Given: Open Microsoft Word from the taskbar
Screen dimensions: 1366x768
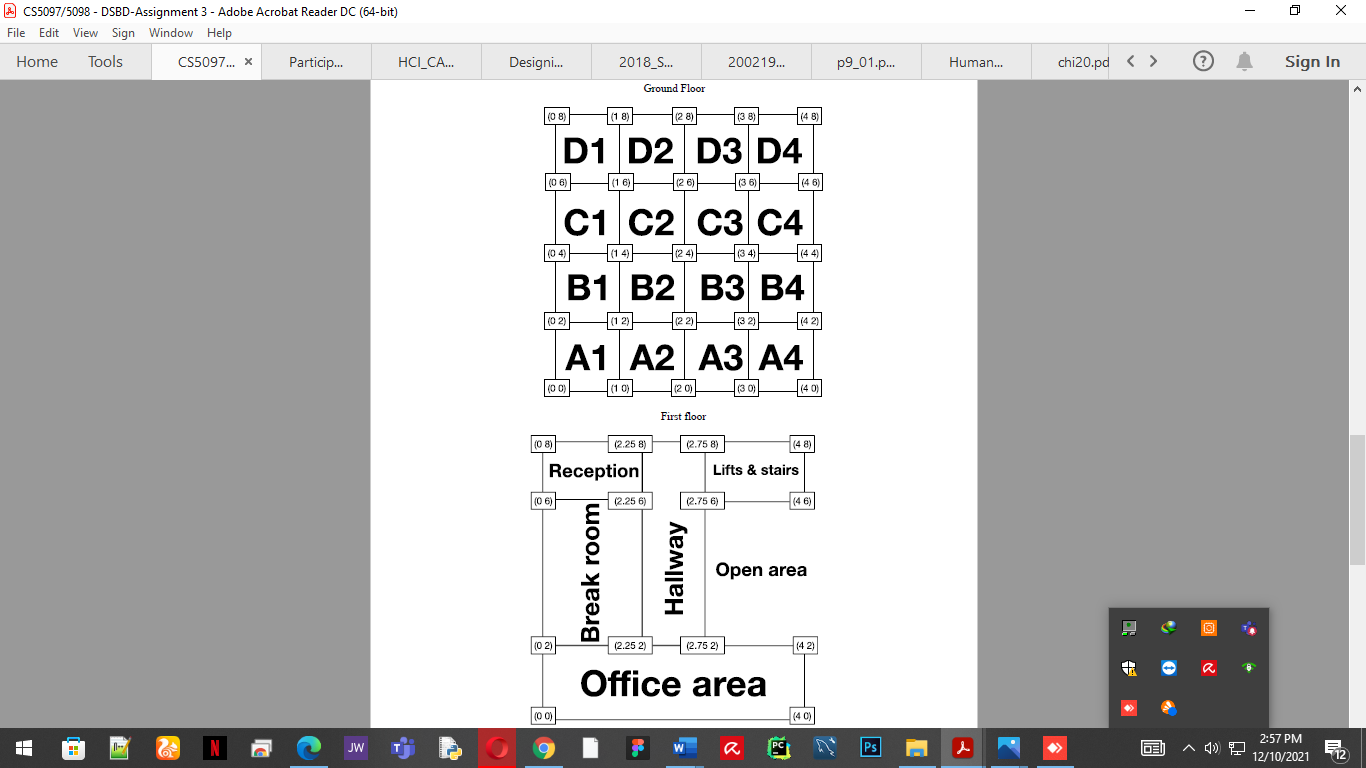Looking at the screenshot, I should coord(684,748).
